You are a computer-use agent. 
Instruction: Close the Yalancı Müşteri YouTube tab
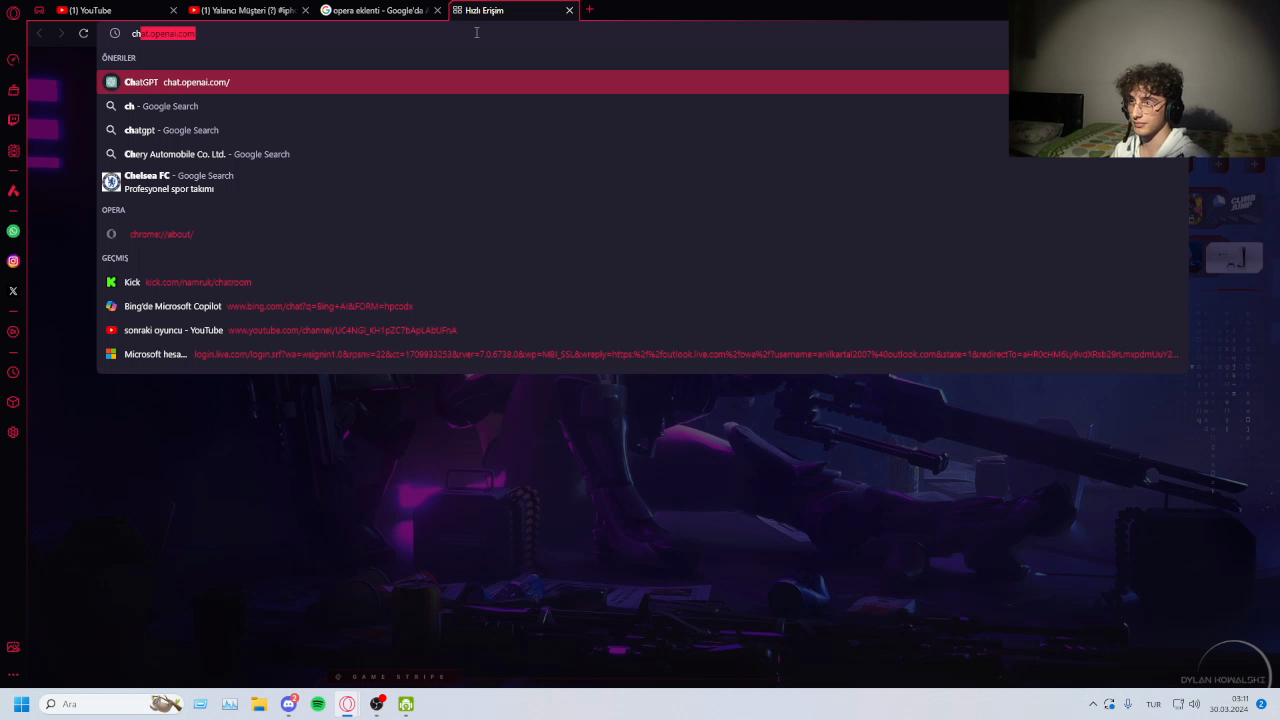tap(305, 10)
